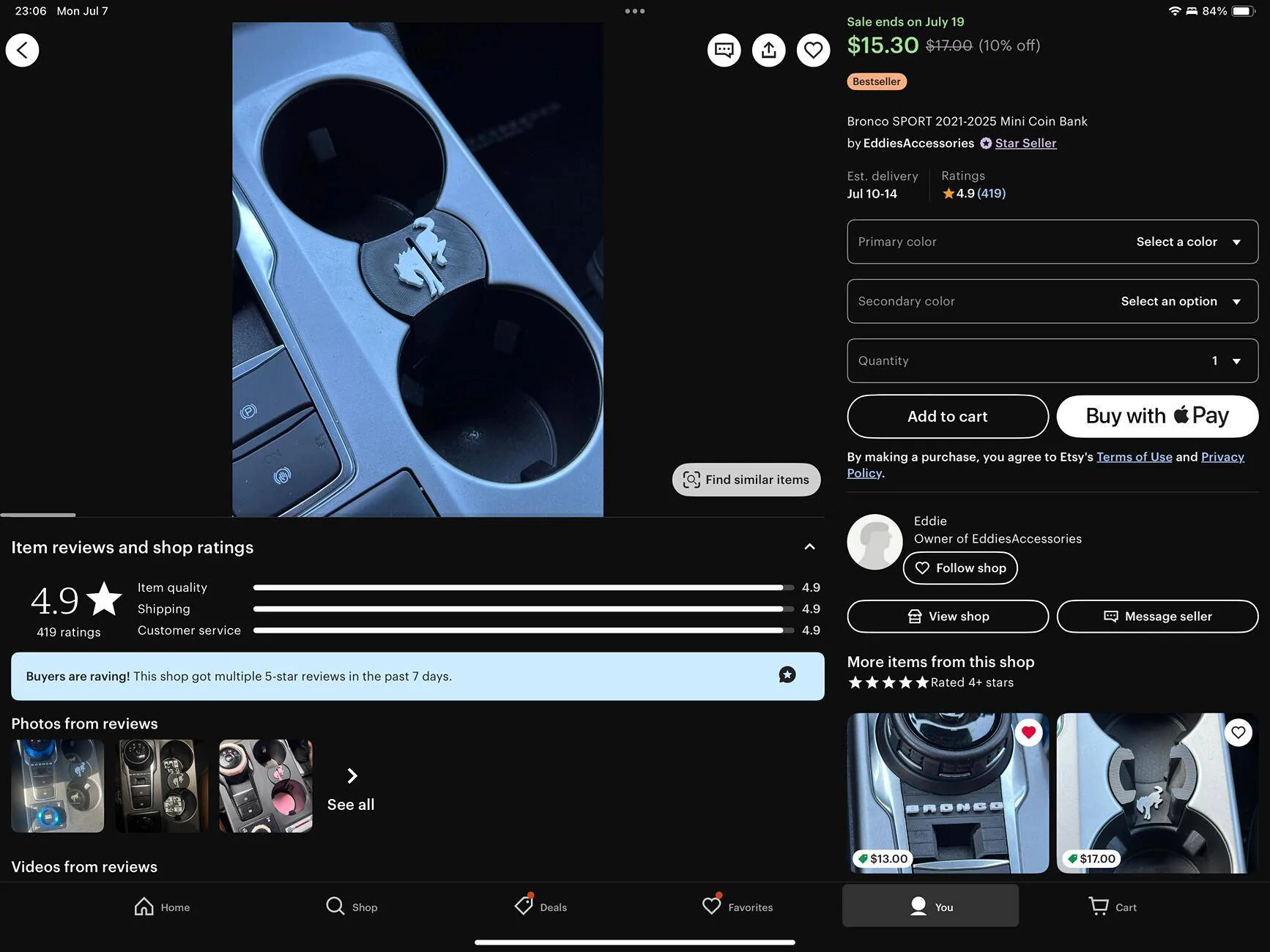Tap the back arrow button

click(x=22, y=51)
